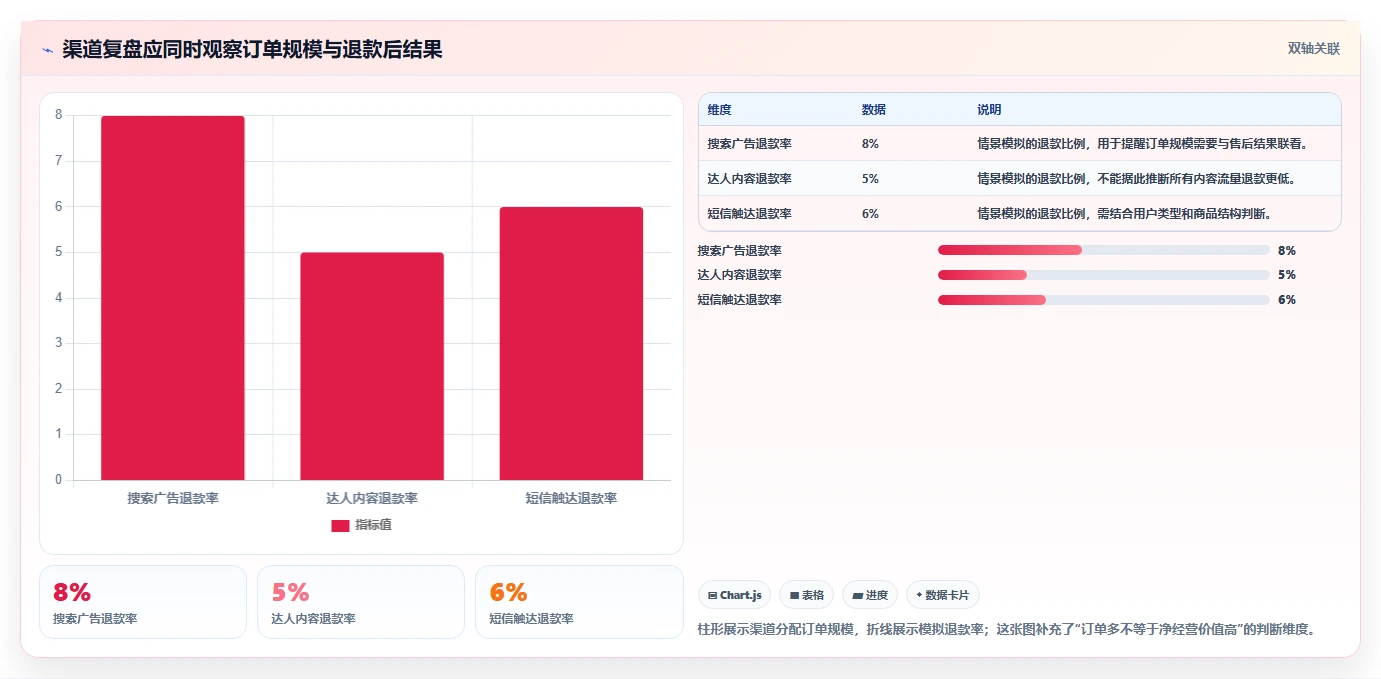Click the 短信触达退款率 x-axis label
The width and height of the screenshot is (1381, 679).
(x=571, y=498)
